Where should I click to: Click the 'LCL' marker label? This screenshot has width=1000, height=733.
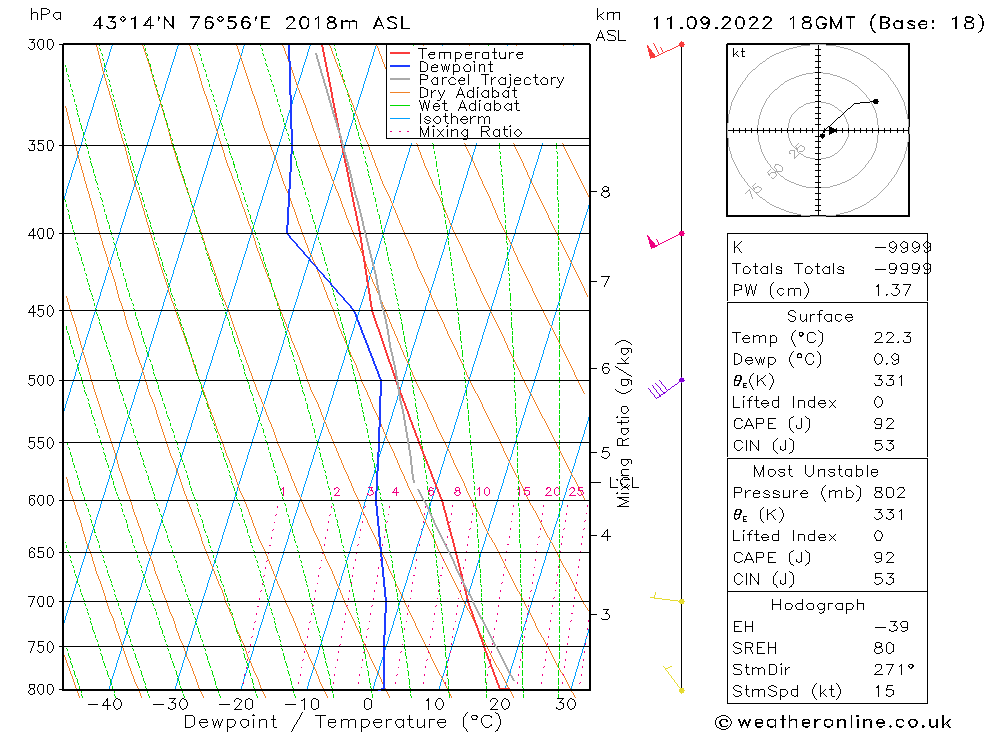tap(624, 483)
